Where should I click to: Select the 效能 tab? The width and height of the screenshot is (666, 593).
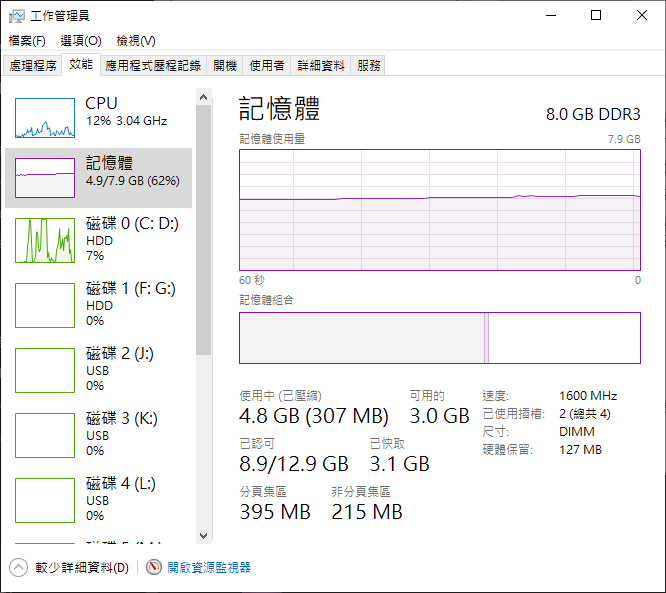click(81, 65)
